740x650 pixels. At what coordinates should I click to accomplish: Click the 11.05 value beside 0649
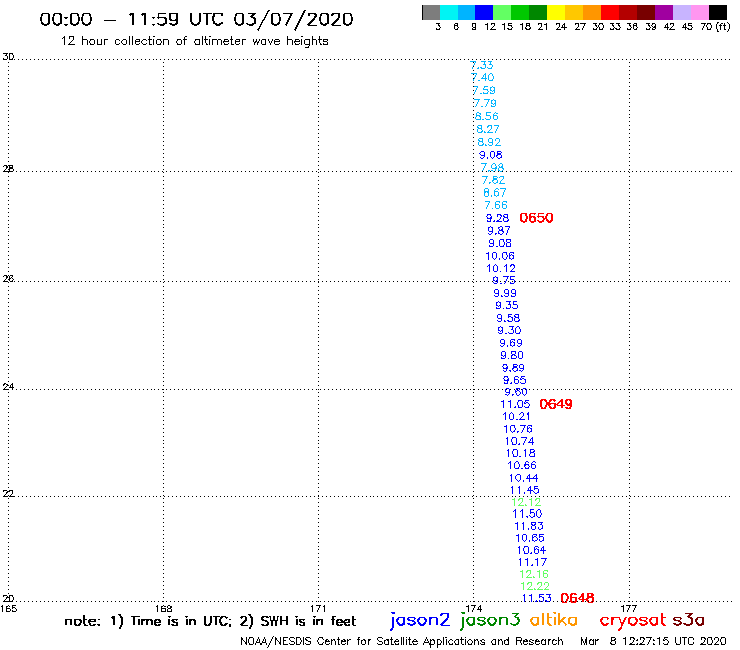(515, 404)
